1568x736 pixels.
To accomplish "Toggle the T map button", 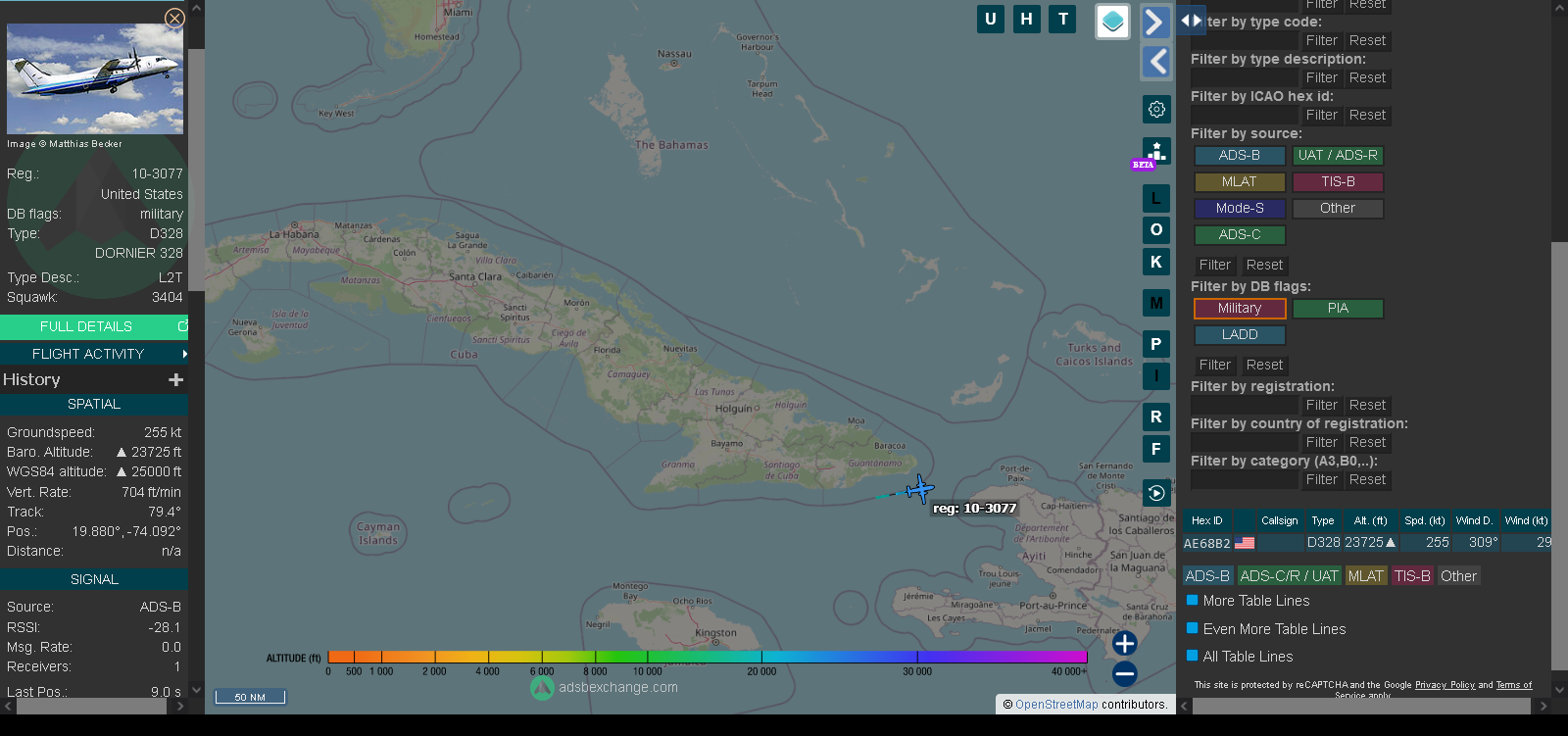I will 1062,19.
